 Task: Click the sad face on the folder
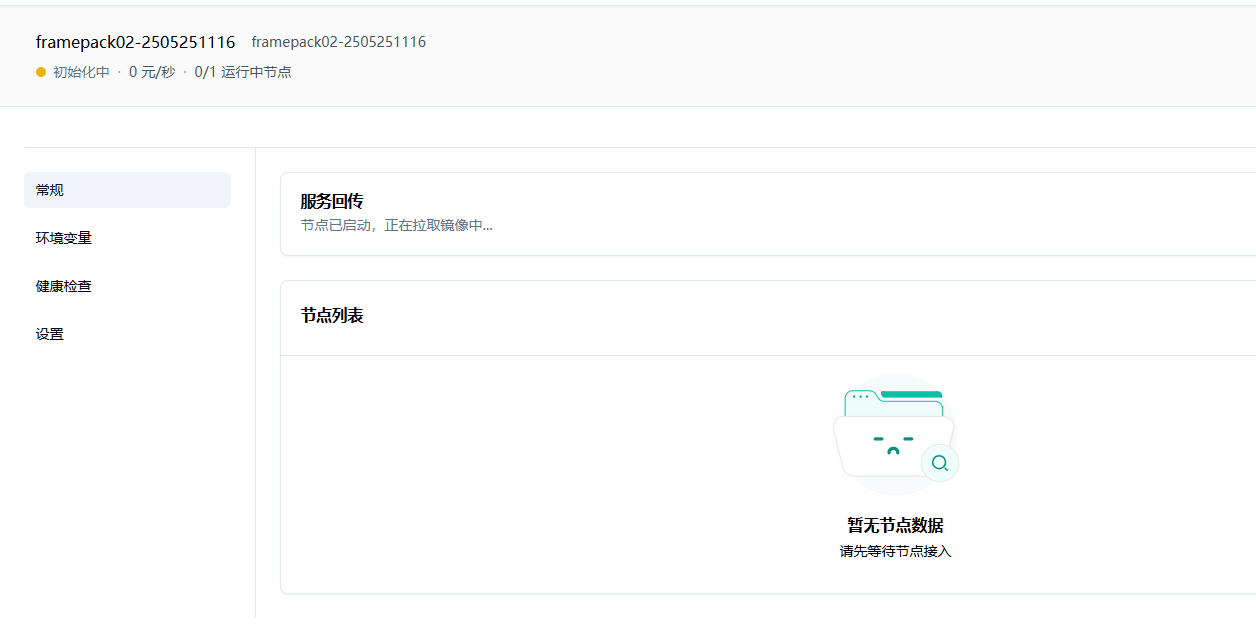pos(892,445)
